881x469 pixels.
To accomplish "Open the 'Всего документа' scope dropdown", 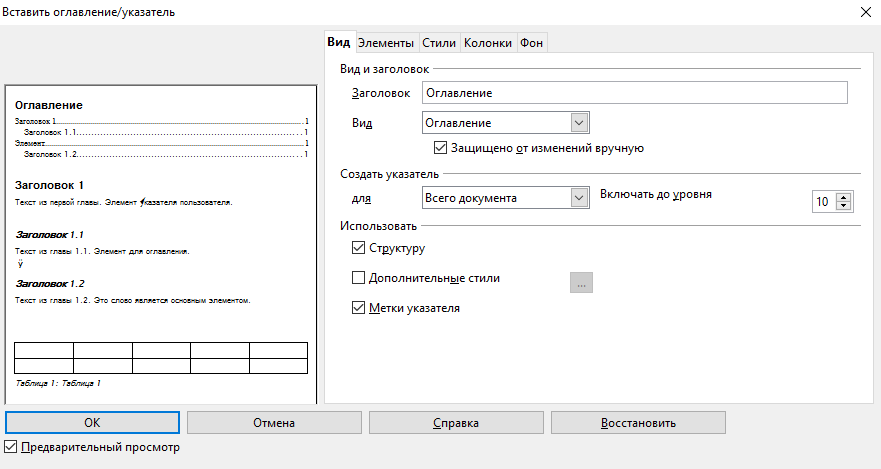I will pos(578,198).
